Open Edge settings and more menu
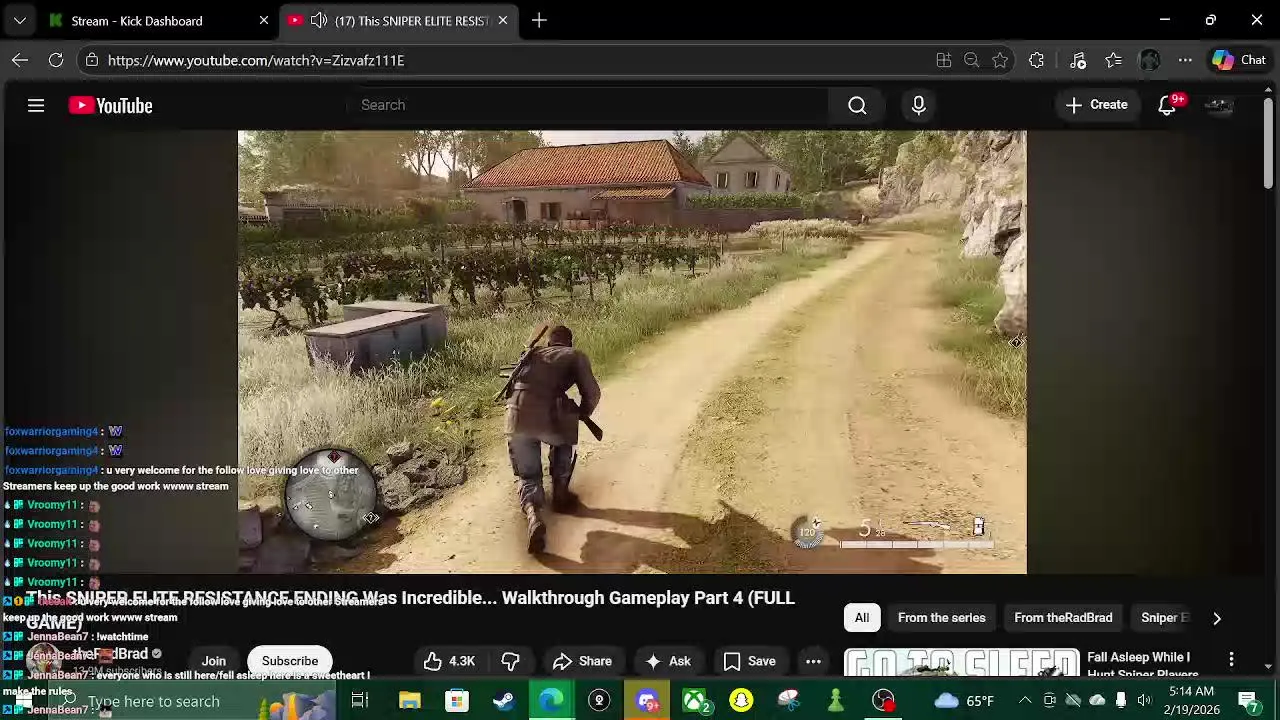 pyautogui.click(x=1185, y=60)
